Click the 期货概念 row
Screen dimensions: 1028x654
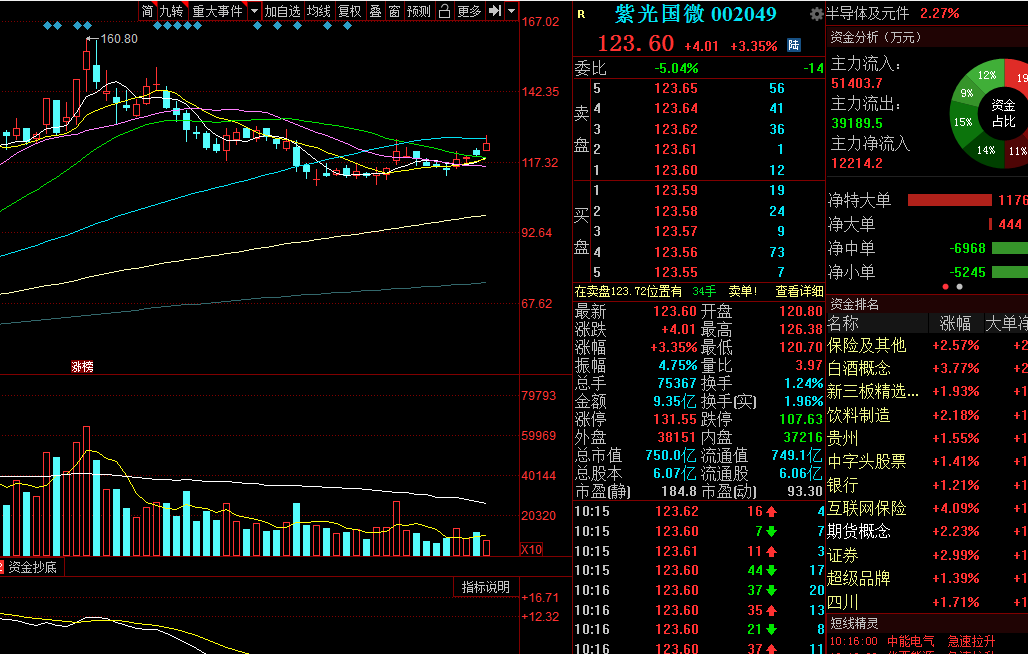pos(927,531)
